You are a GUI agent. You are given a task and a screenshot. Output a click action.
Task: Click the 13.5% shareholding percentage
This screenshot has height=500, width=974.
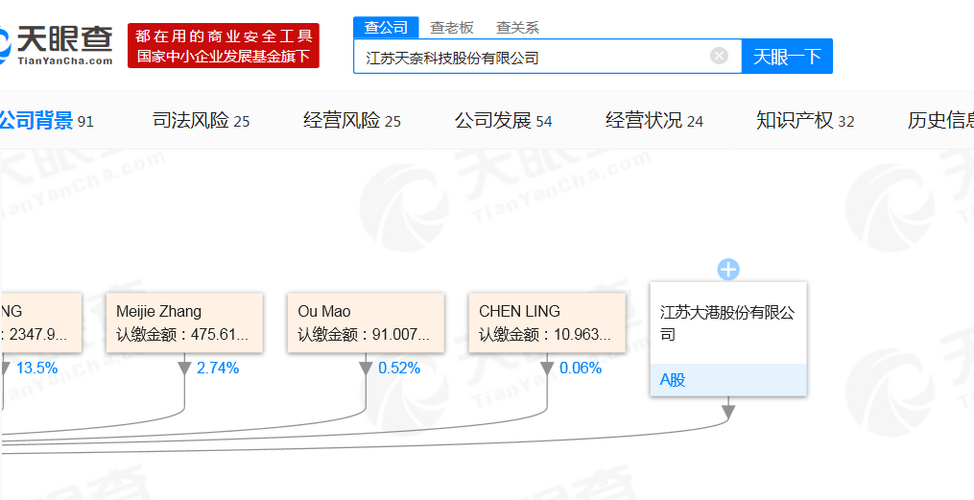[x=37, y=368]
